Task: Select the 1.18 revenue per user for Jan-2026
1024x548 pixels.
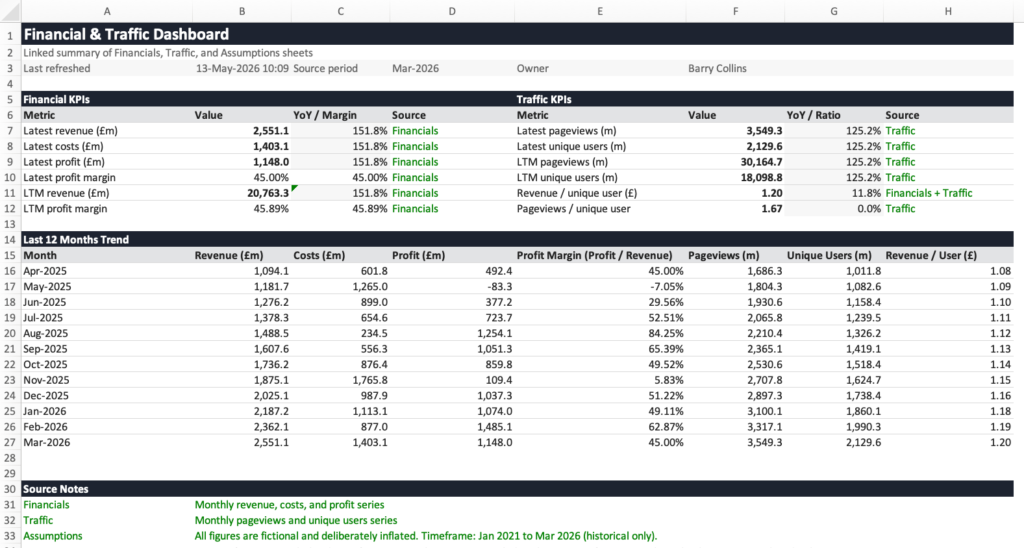Action: [1000, 411]
